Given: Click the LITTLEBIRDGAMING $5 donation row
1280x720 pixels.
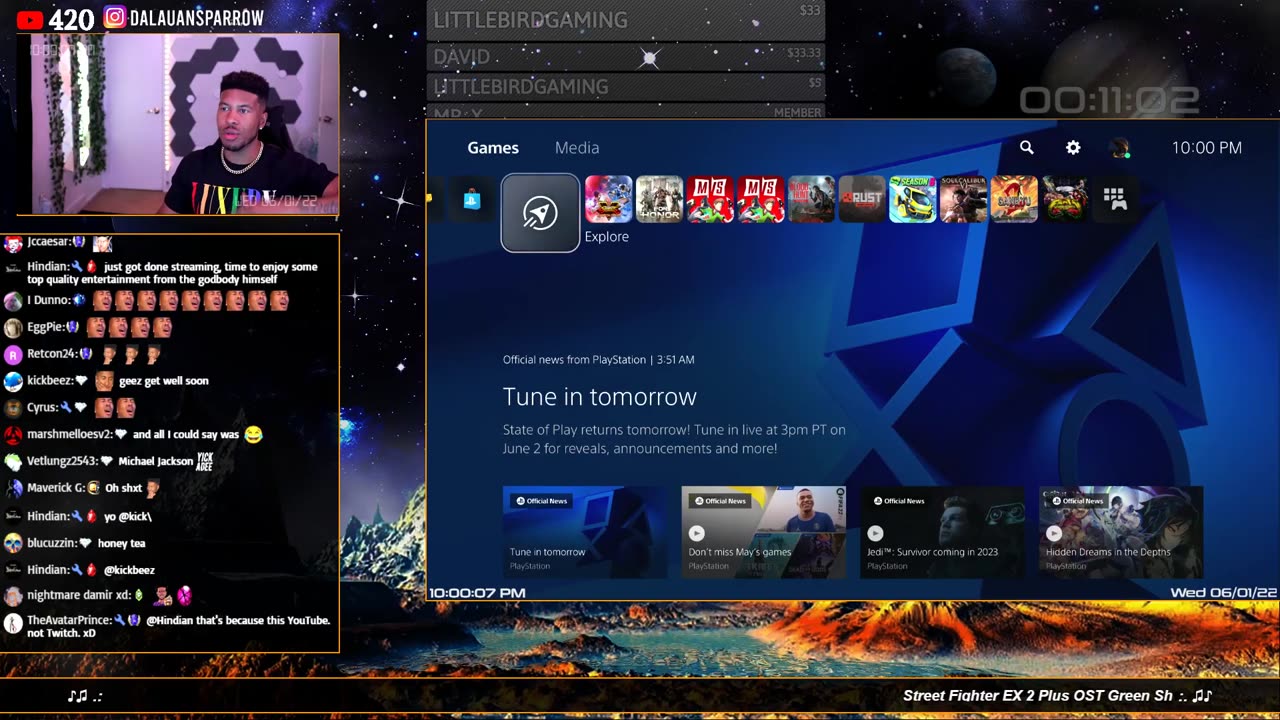Looking at the screenshot, I should [626, 87].
